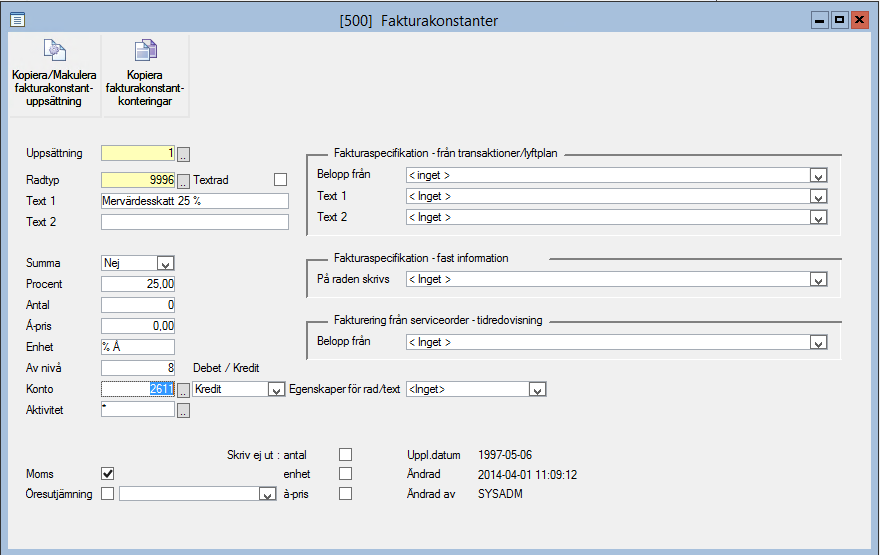Click the Aktivitet input field
This screenshot has width=880, height=555.
pyautogui.click(x=138, y=410)
